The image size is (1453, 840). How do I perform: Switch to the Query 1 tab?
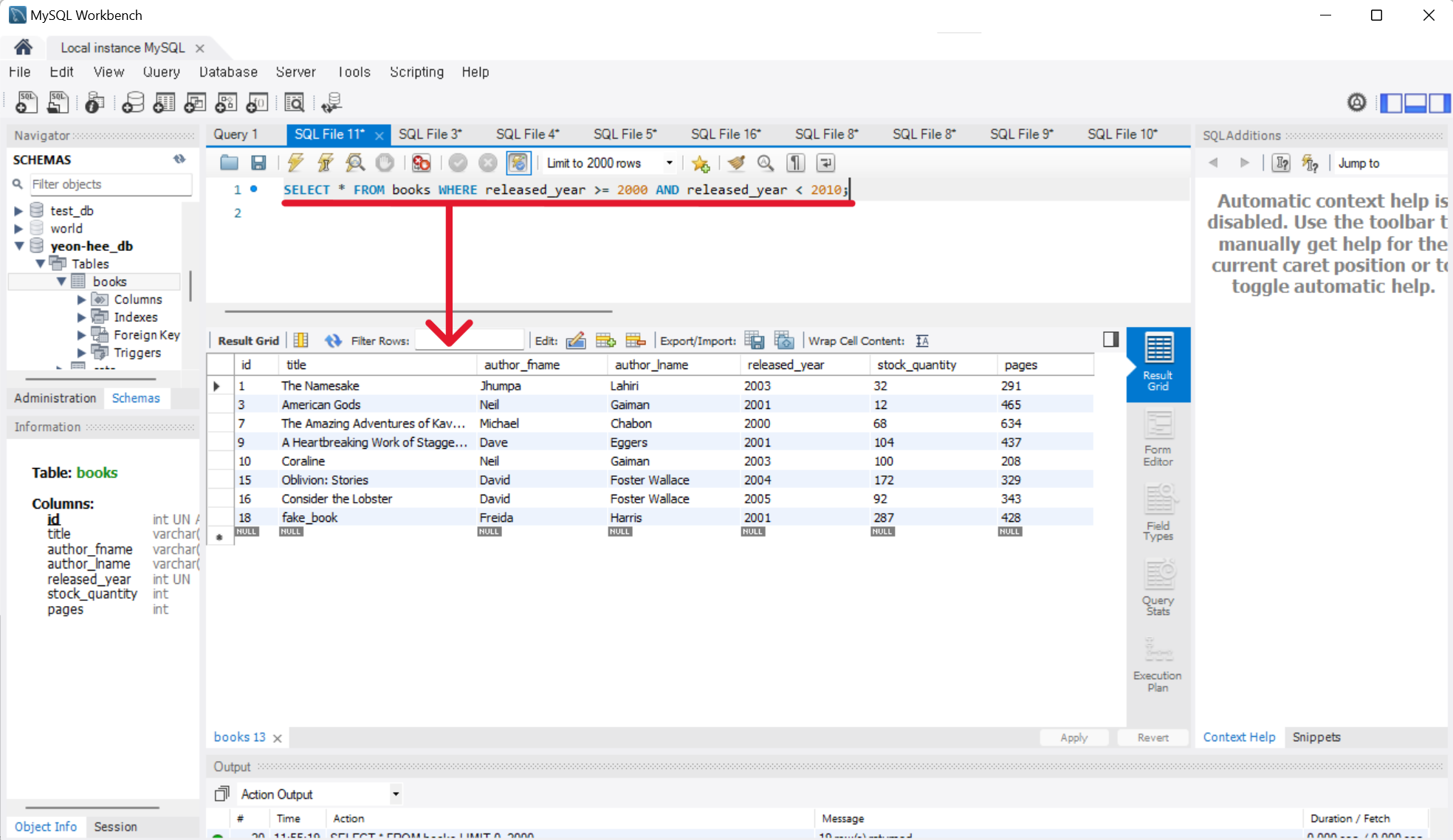click(x=236, y=134)
